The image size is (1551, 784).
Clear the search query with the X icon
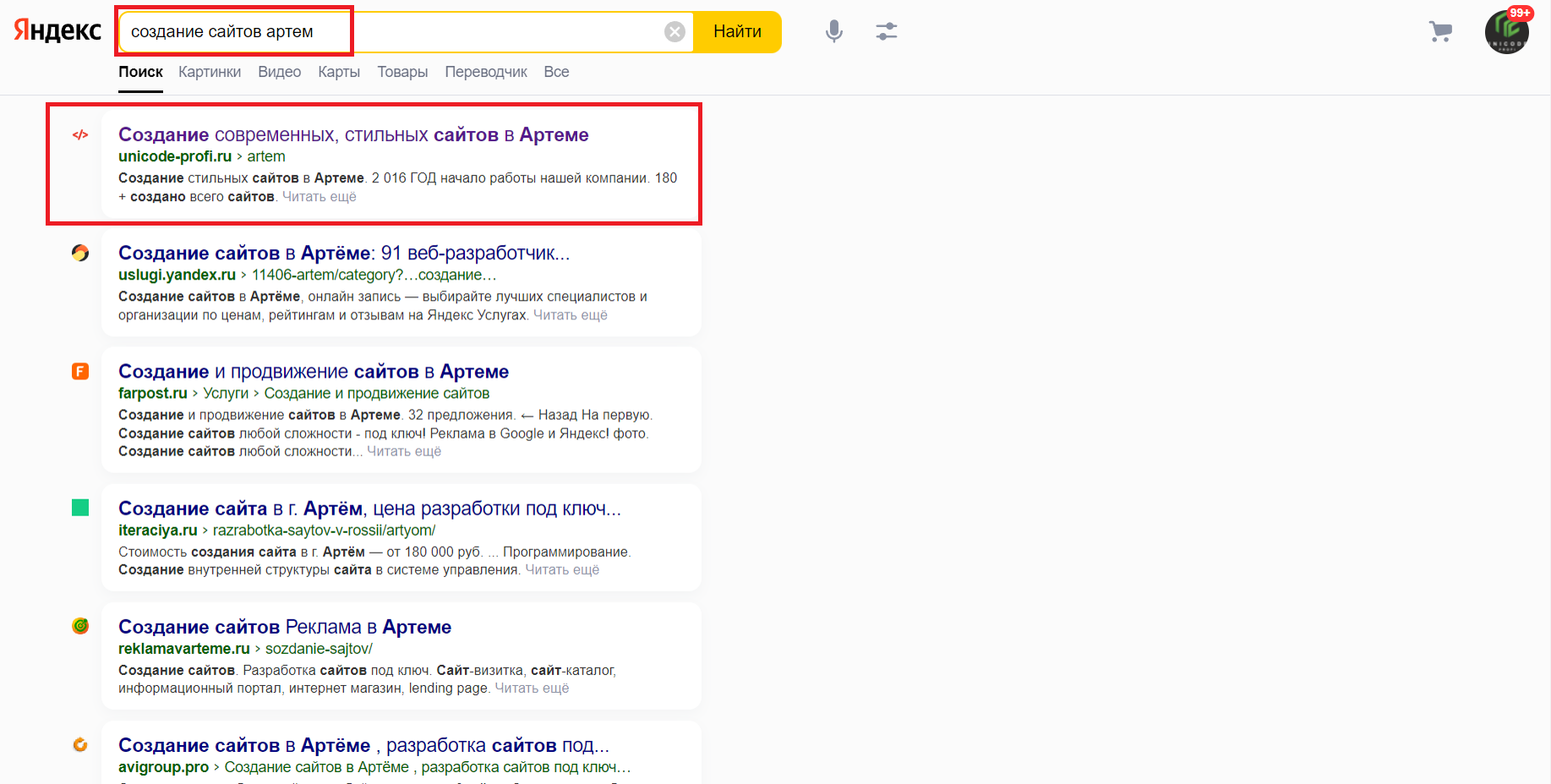(x=674, y=32)
